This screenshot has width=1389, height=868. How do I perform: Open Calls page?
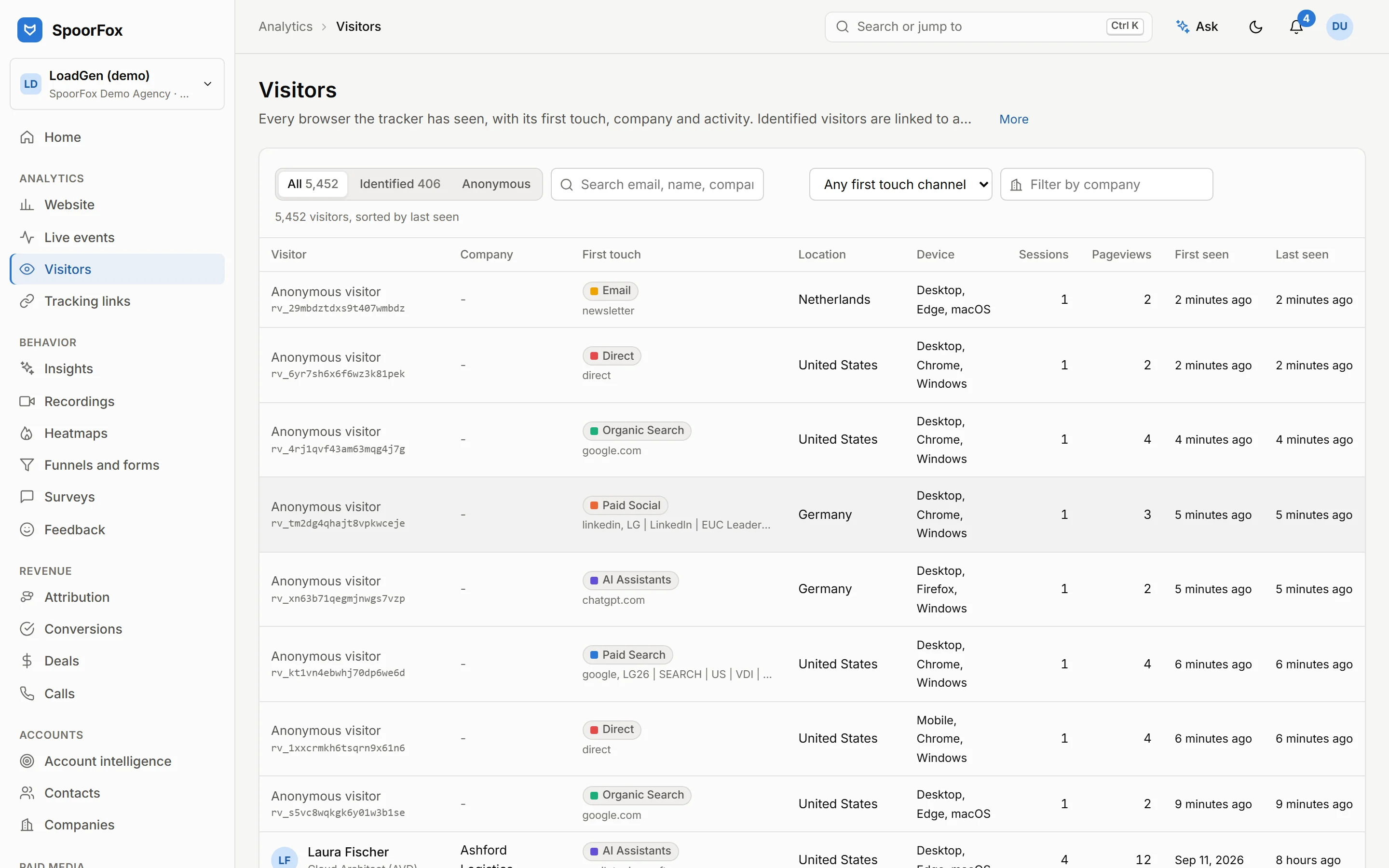coord(117,693)
